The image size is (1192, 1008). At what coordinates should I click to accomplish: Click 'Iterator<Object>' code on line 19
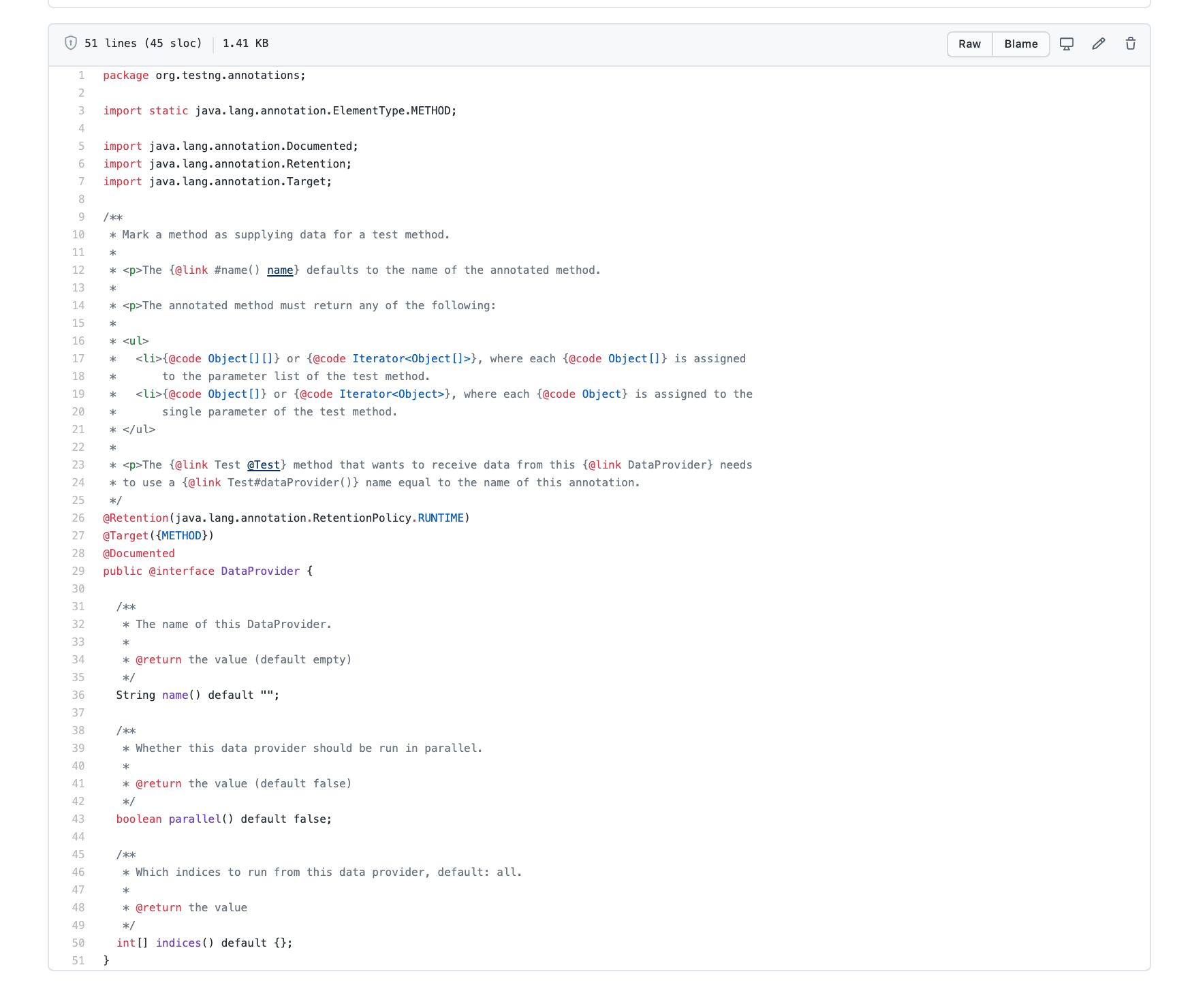[392, 394]
